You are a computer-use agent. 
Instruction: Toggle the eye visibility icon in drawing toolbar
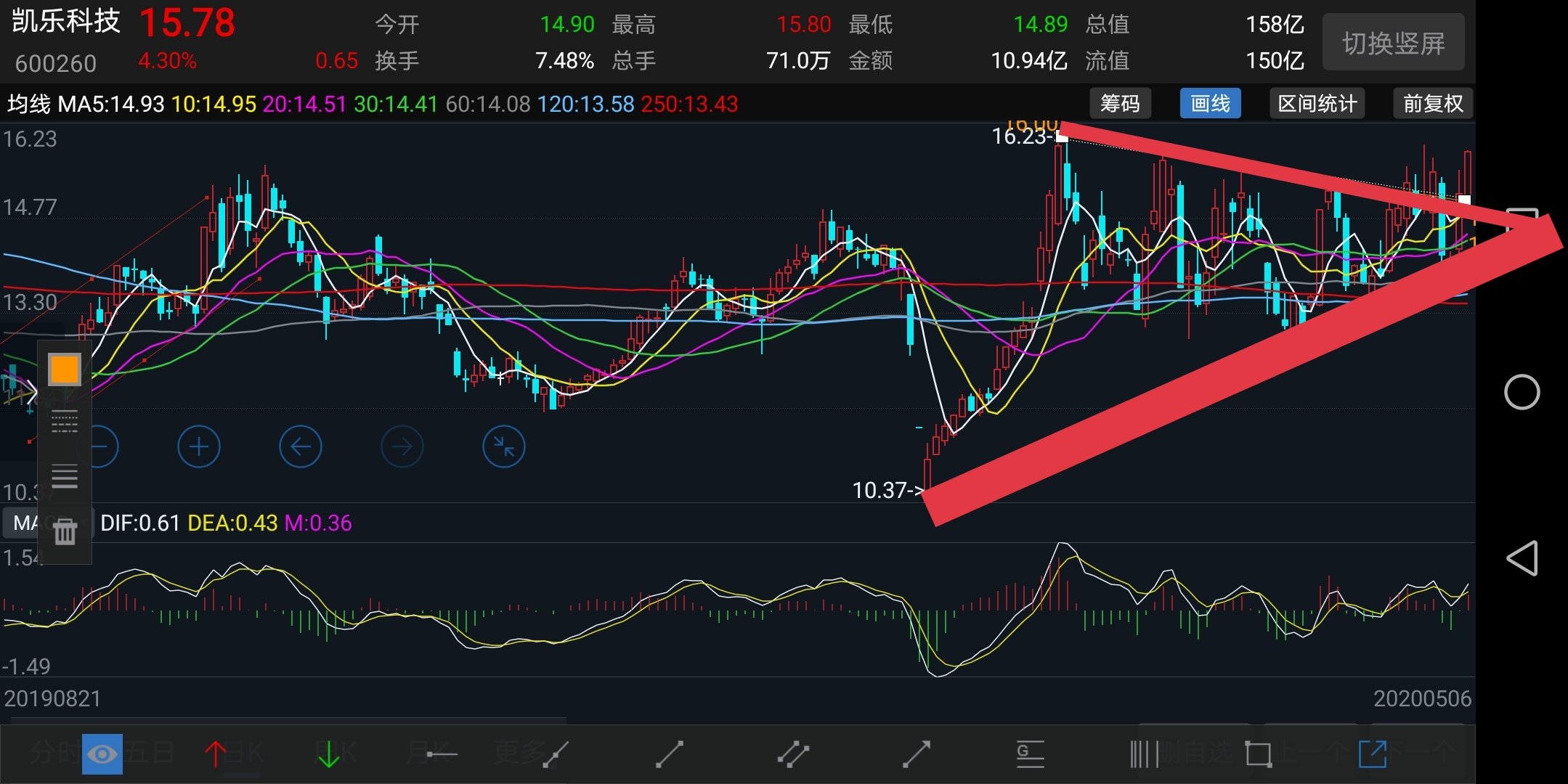(x=102, y=754)
